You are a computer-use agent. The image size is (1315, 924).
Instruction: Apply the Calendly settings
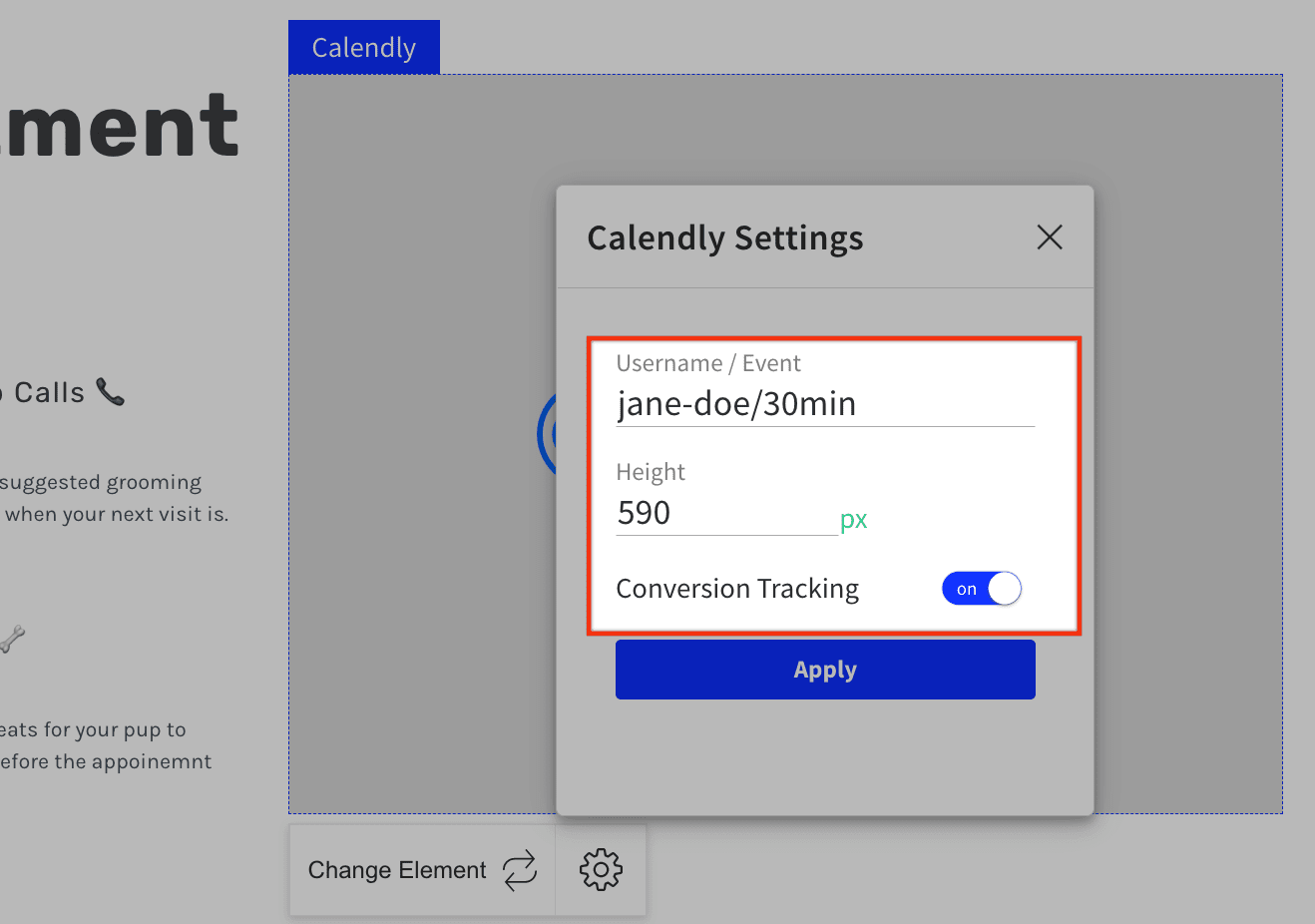825,670
